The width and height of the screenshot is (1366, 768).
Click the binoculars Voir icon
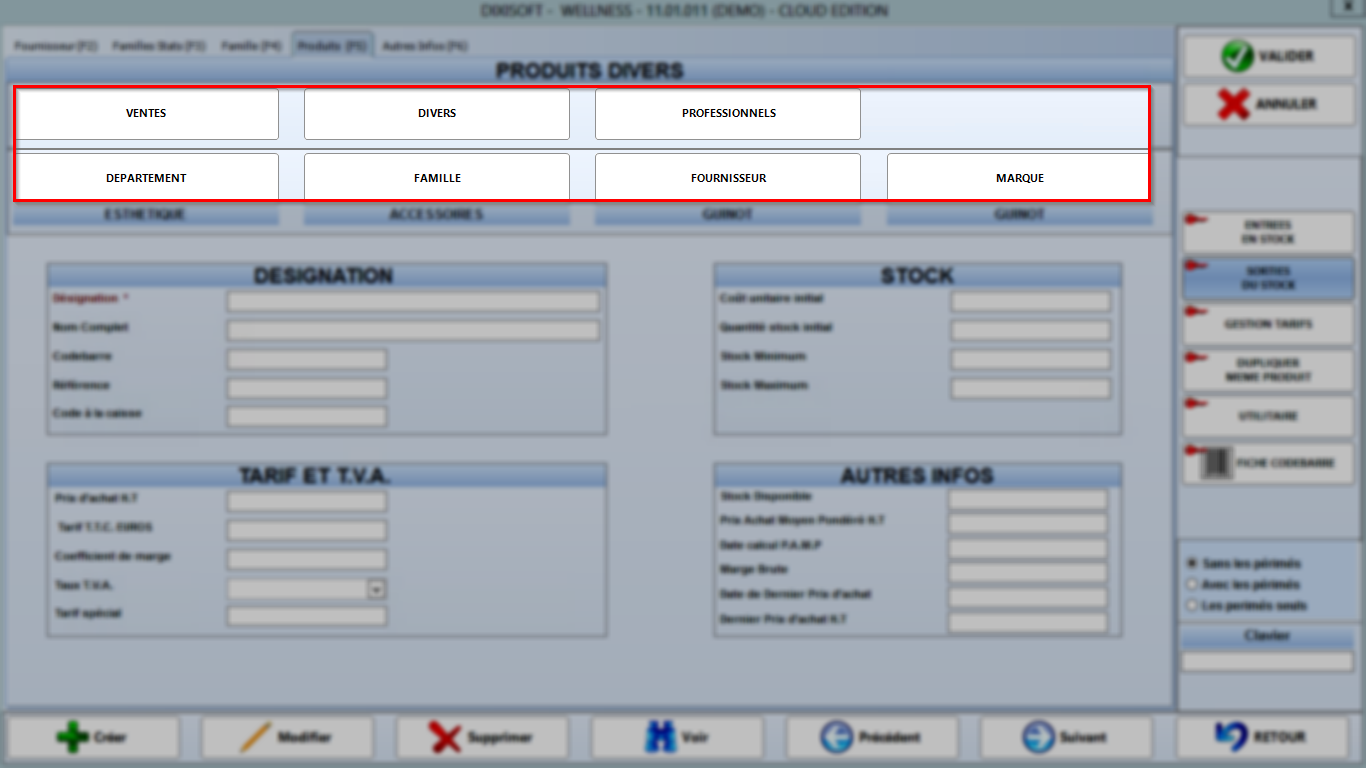point(660,738)
